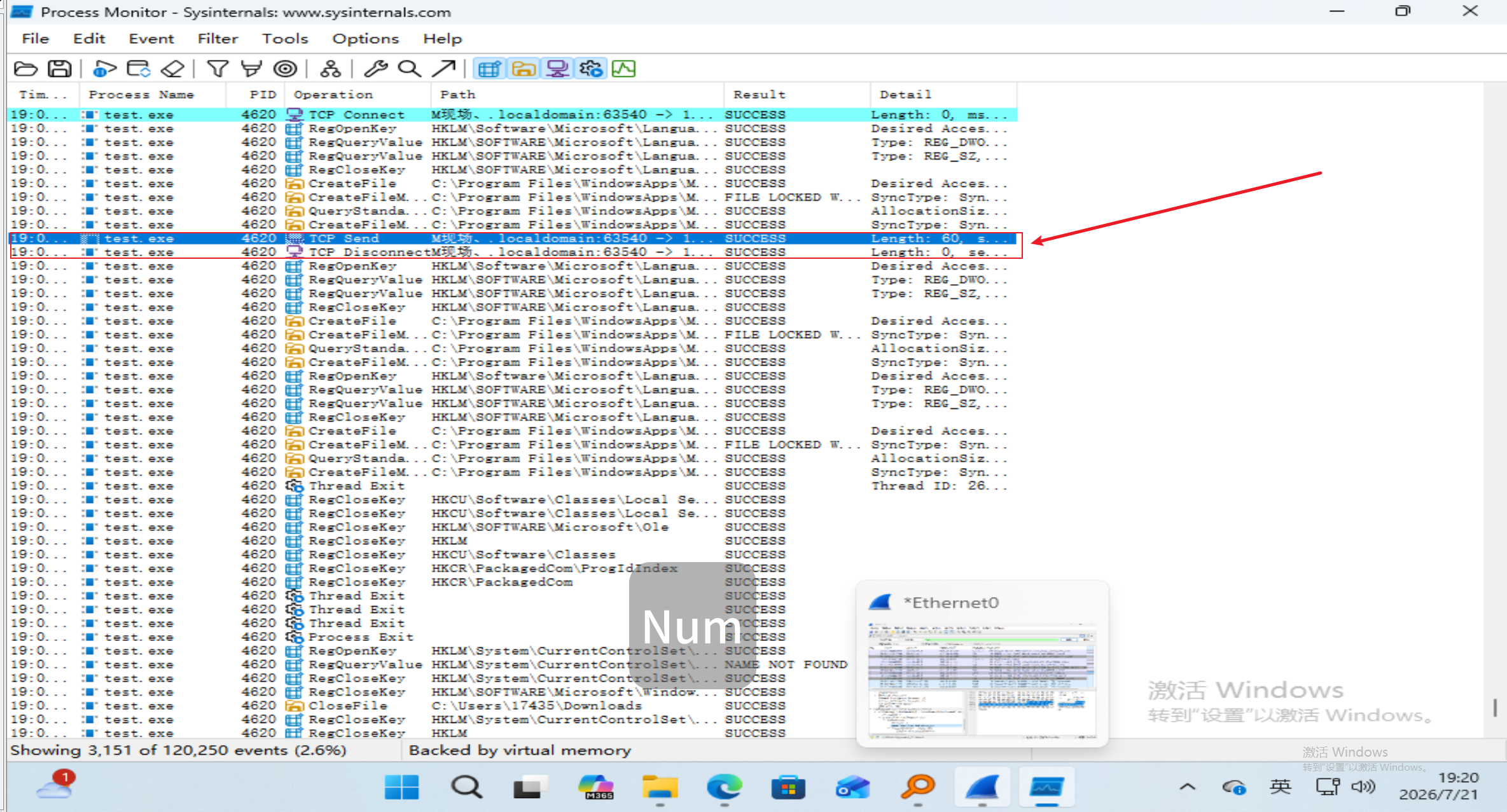Click the 'Showing 3,151 of 120,250 events' status
The width and height of the screenshot is (1507, 812).
pos(178,750)
